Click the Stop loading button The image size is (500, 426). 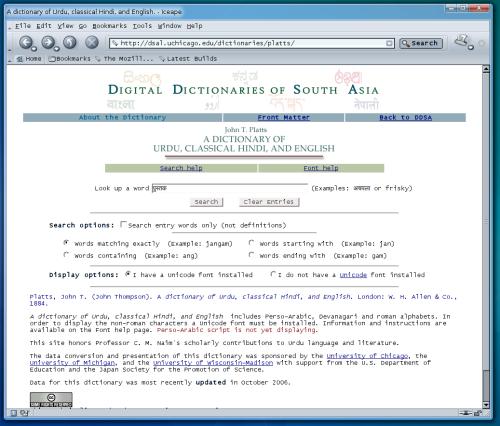tap(92, 42)
